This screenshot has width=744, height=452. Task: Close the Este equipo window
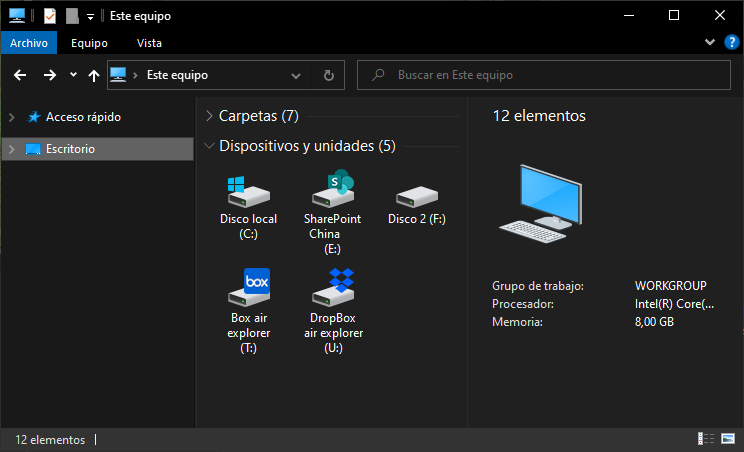point(719,16)
